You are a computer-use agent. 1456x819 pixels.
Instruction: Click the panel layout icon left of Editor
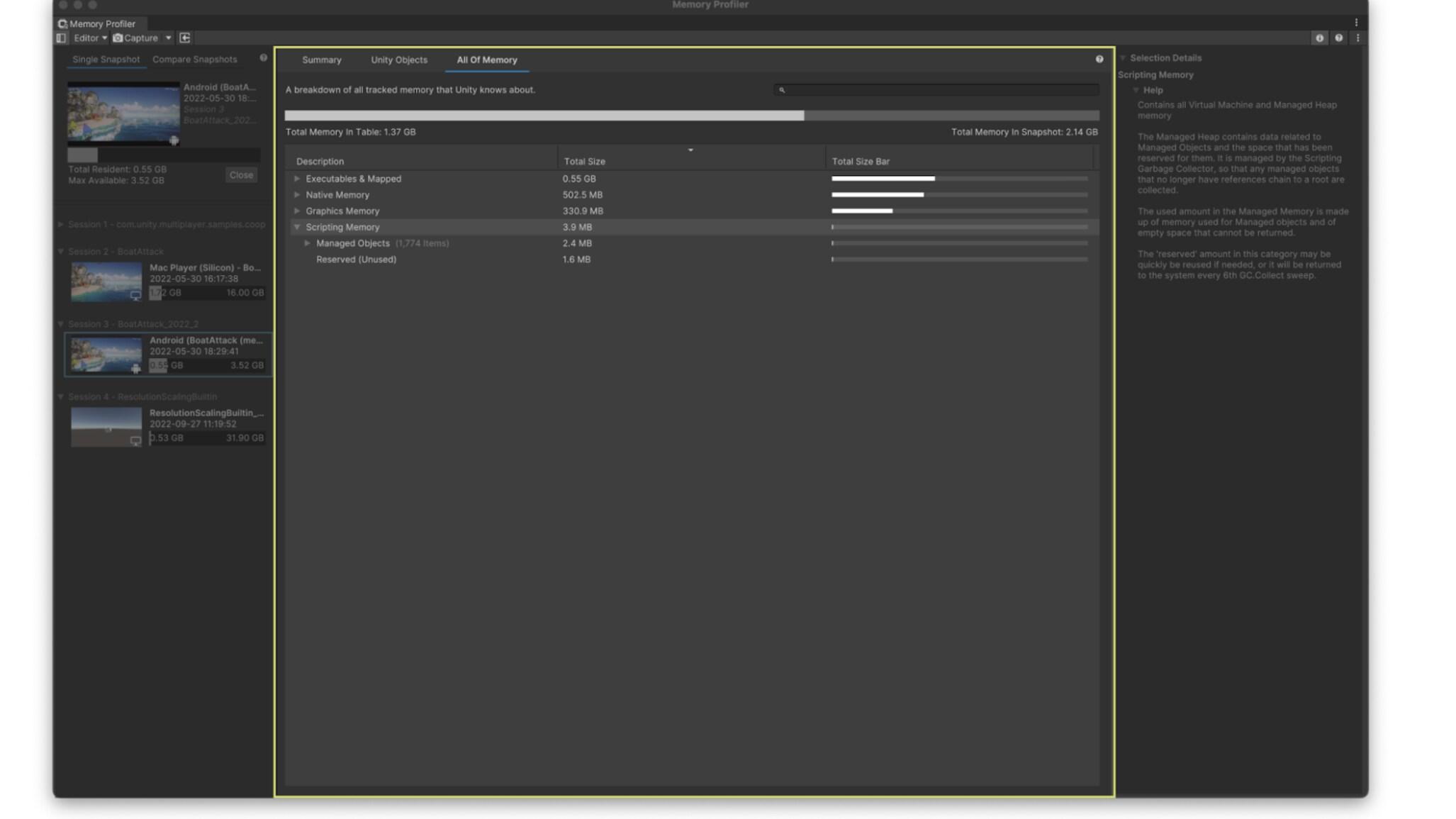click(x=62, y=38)
